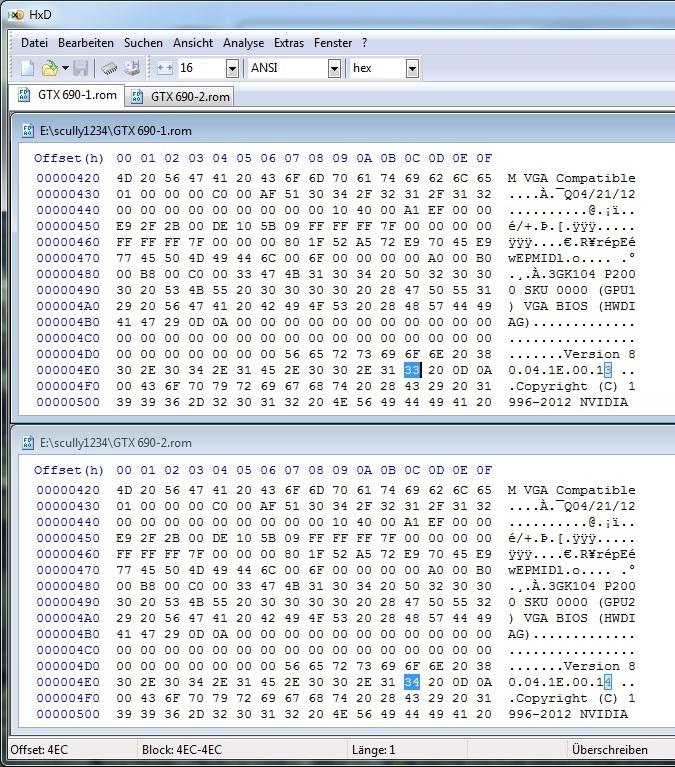The image size is (675, 767).
Task: Click the Open RAM chip icon
Action: [109, 68]
